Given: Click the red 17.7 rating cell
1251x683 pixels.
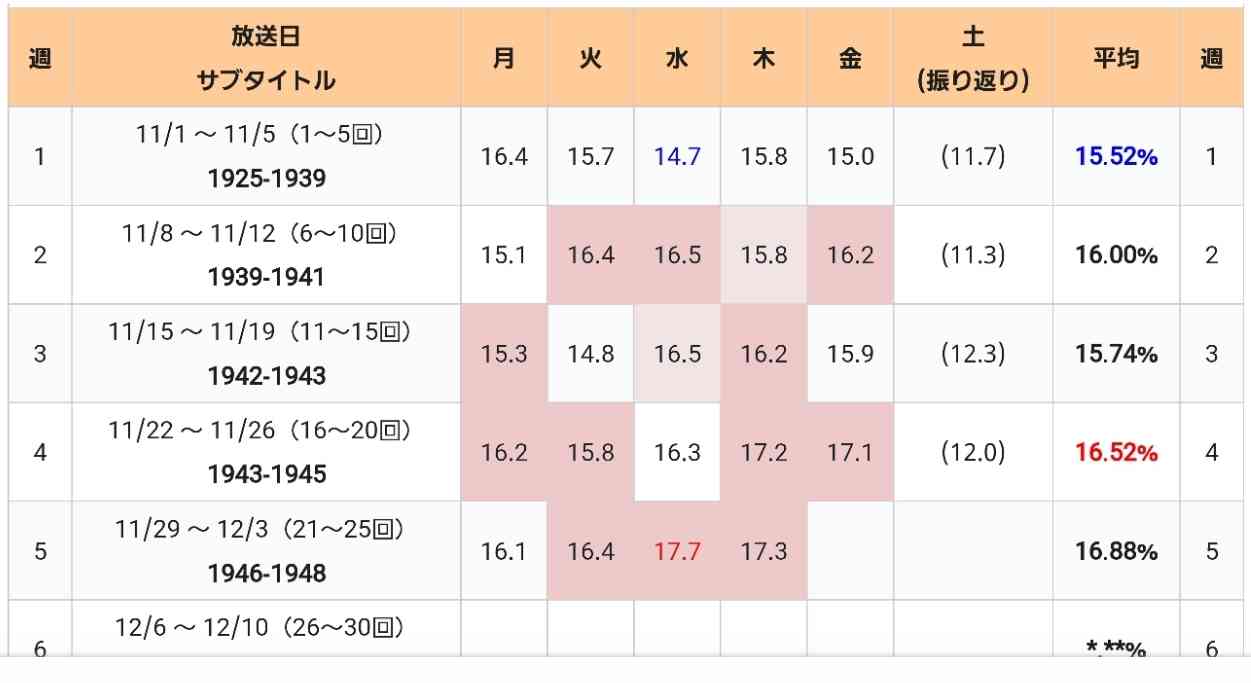Looking at the screenshot, I should 677,551.
